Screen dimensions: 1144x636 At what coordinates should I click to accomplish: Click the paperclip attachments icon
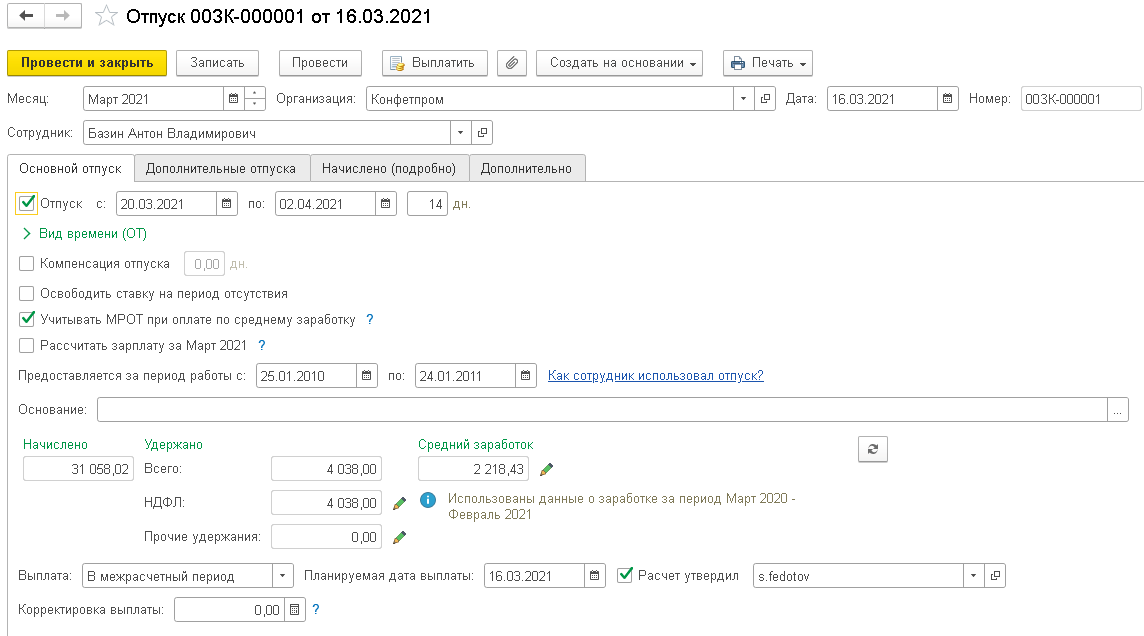(x=511, y=63)
